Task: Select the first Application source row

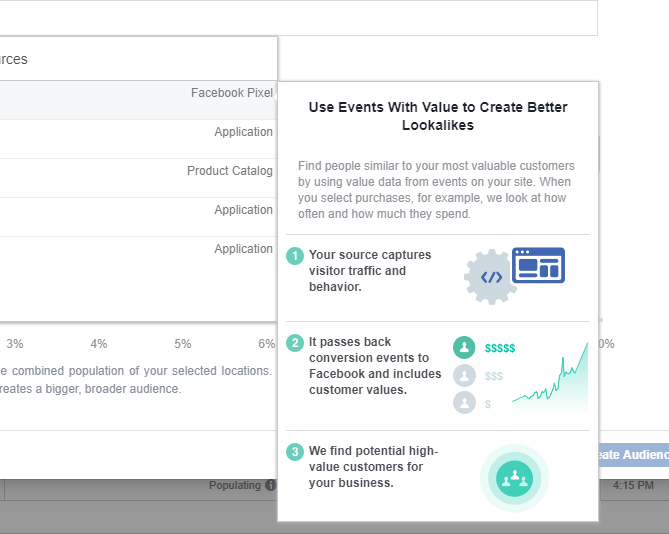Action: tap(138, 139)
